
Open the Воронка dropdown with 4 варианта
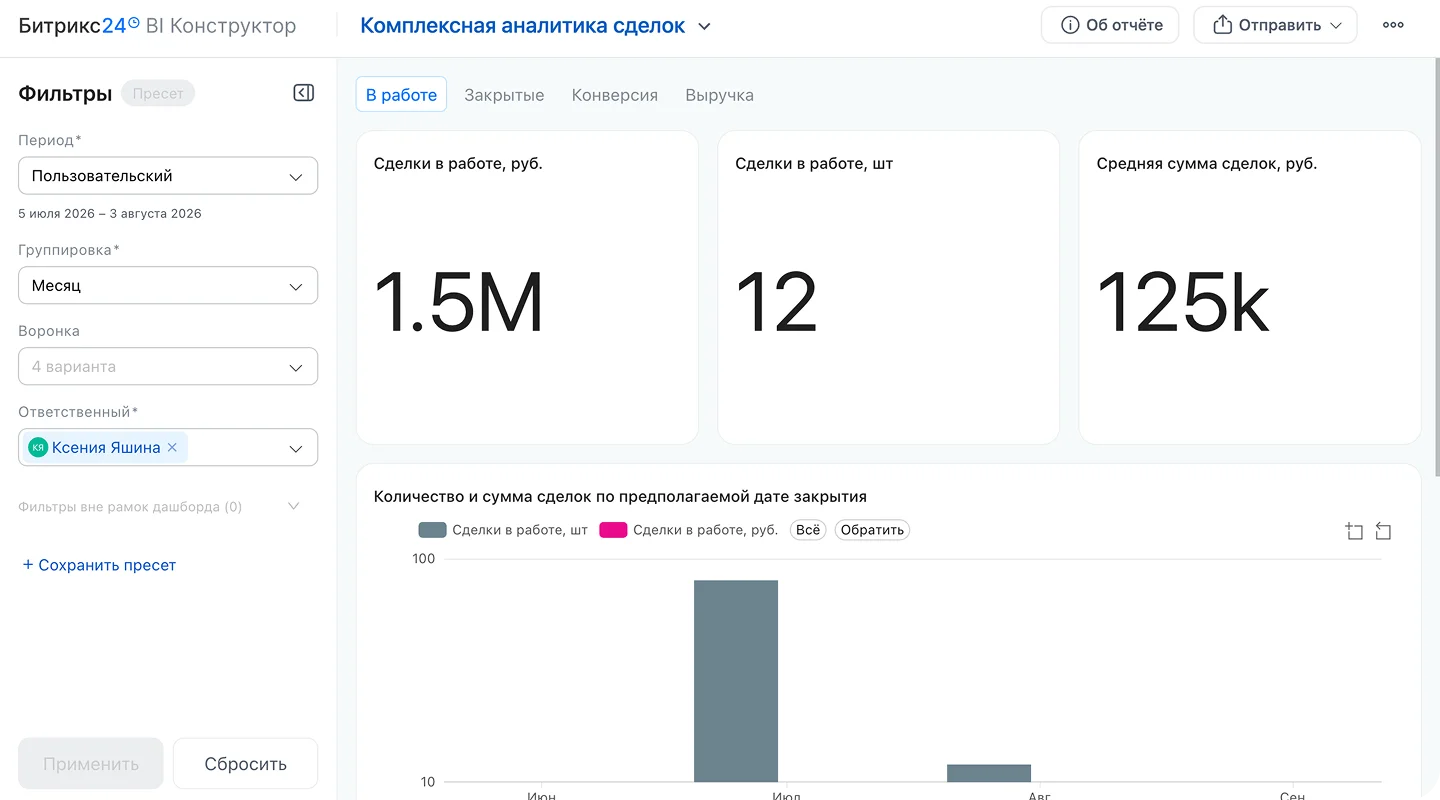[x=168, y=367]
